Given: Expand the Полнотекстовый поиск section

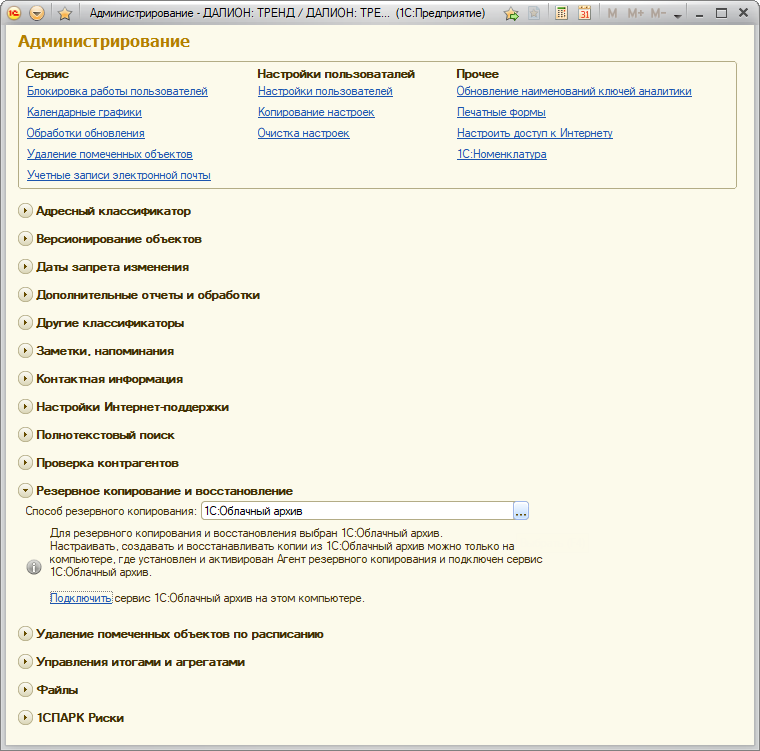Looking at the screenshot, I should click(x=25, y=435).
